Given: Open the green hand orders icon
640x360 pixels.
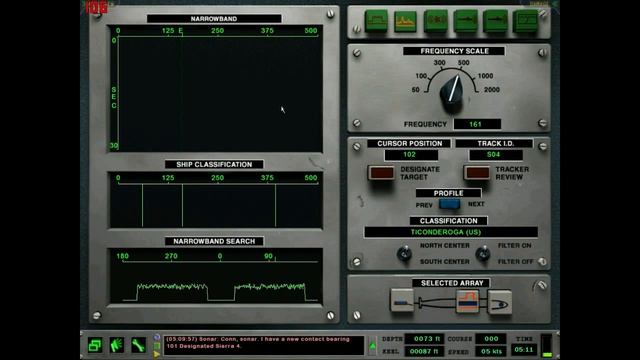Looking at the screenshot, I should click(116, 345).
